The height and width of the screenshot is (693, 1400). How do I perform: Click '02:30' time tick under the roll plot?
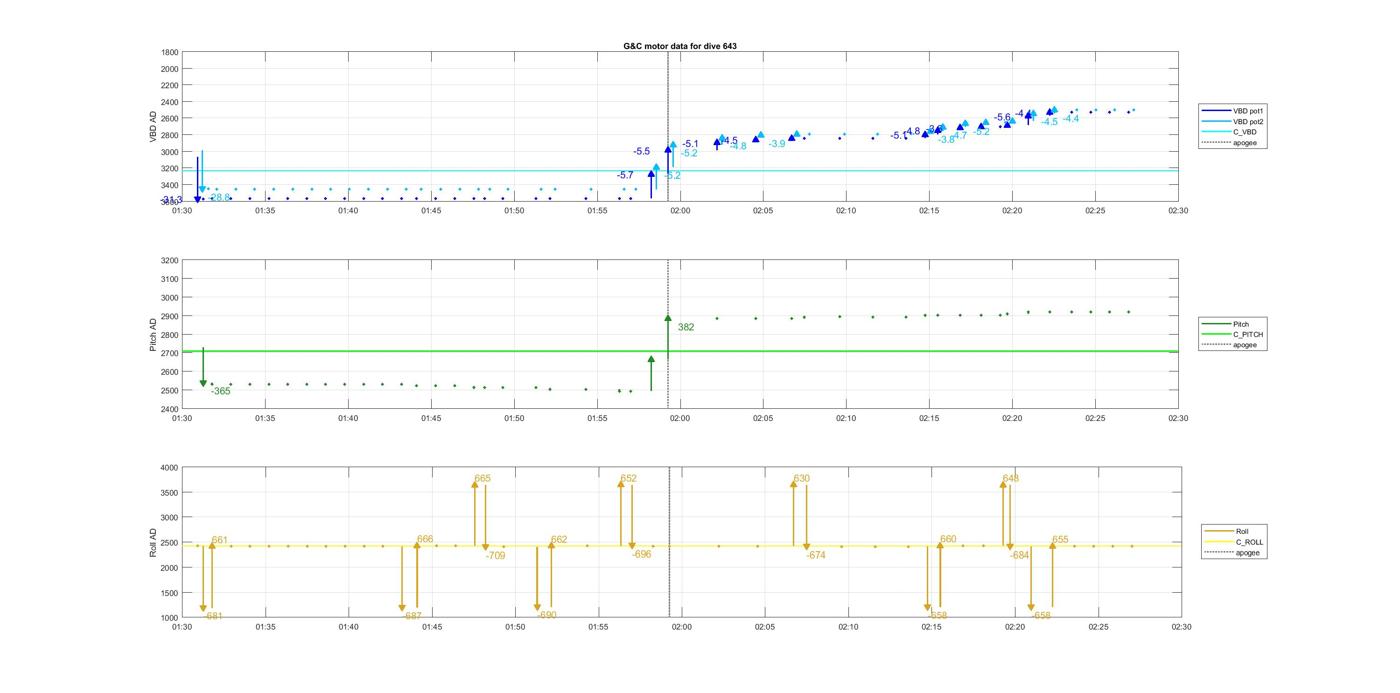click(x=1181, y=627)
